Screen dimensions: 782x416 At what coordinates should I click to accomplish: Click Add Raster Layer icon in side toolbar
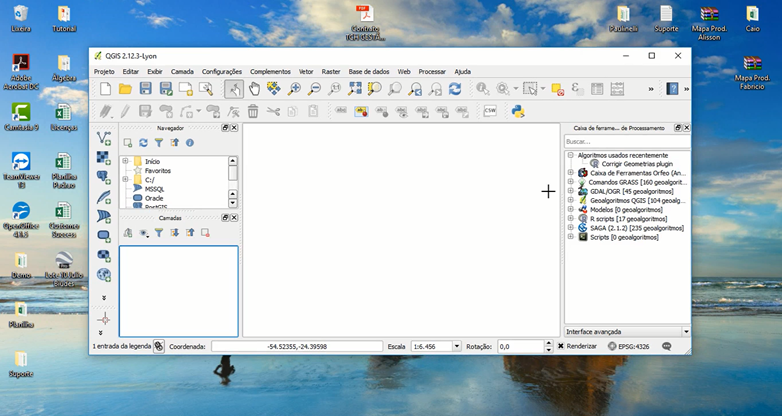point(104,158)
